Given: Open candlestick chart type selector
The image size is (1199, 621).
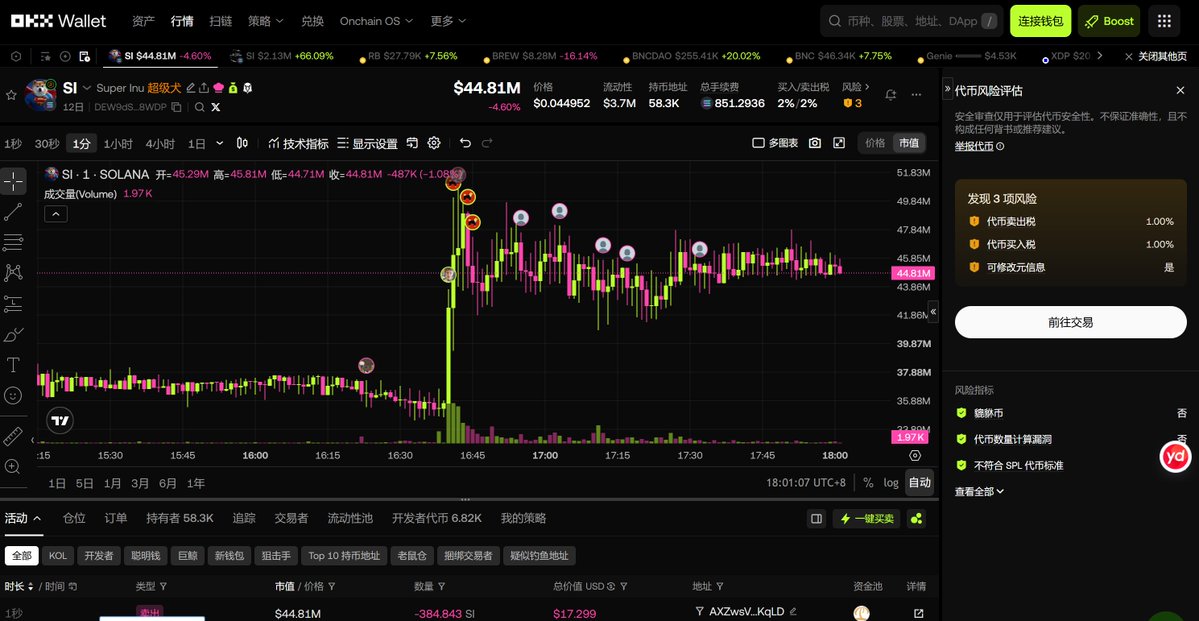Looking at the screenshot, I should pyautogui.click(x=242, y=143).
